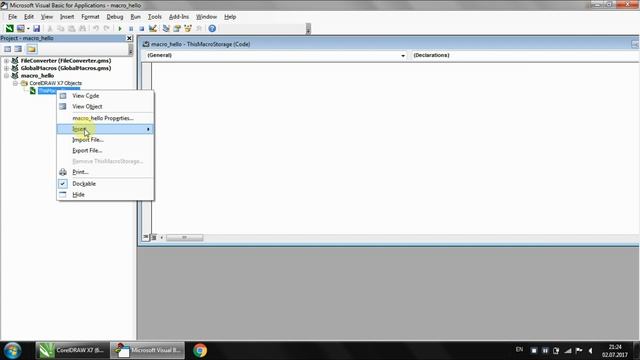640x360 pixels.
Task: Click the toolbar options arrow at toolbar end
Action: tap(308, 29)
